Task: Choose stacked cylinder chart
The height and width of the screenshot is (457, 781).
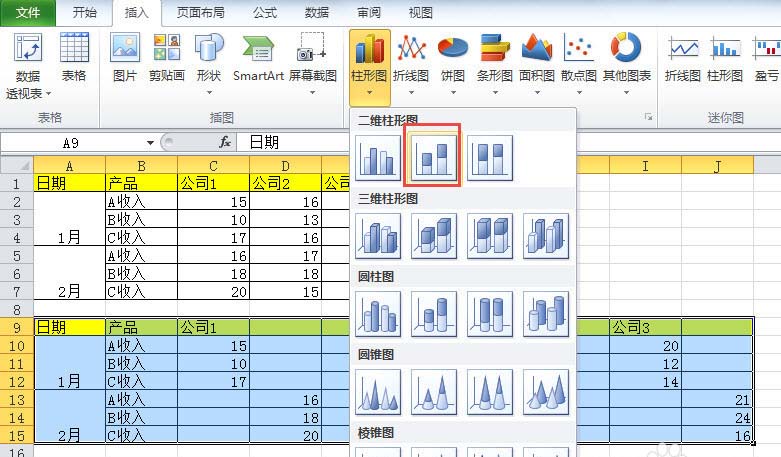Action: tap(434, 314)
